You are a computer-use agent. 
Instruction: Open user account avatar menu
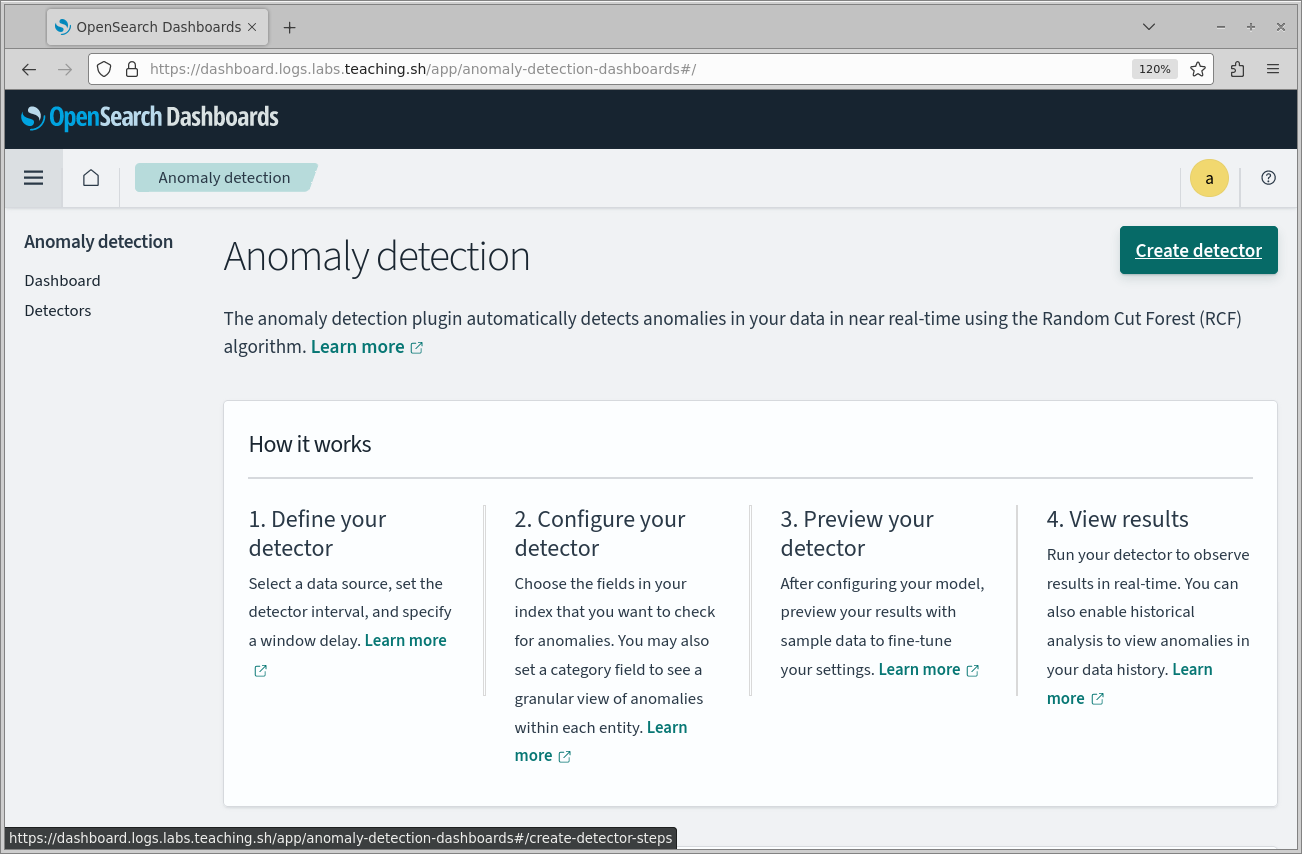point(1208,179)
